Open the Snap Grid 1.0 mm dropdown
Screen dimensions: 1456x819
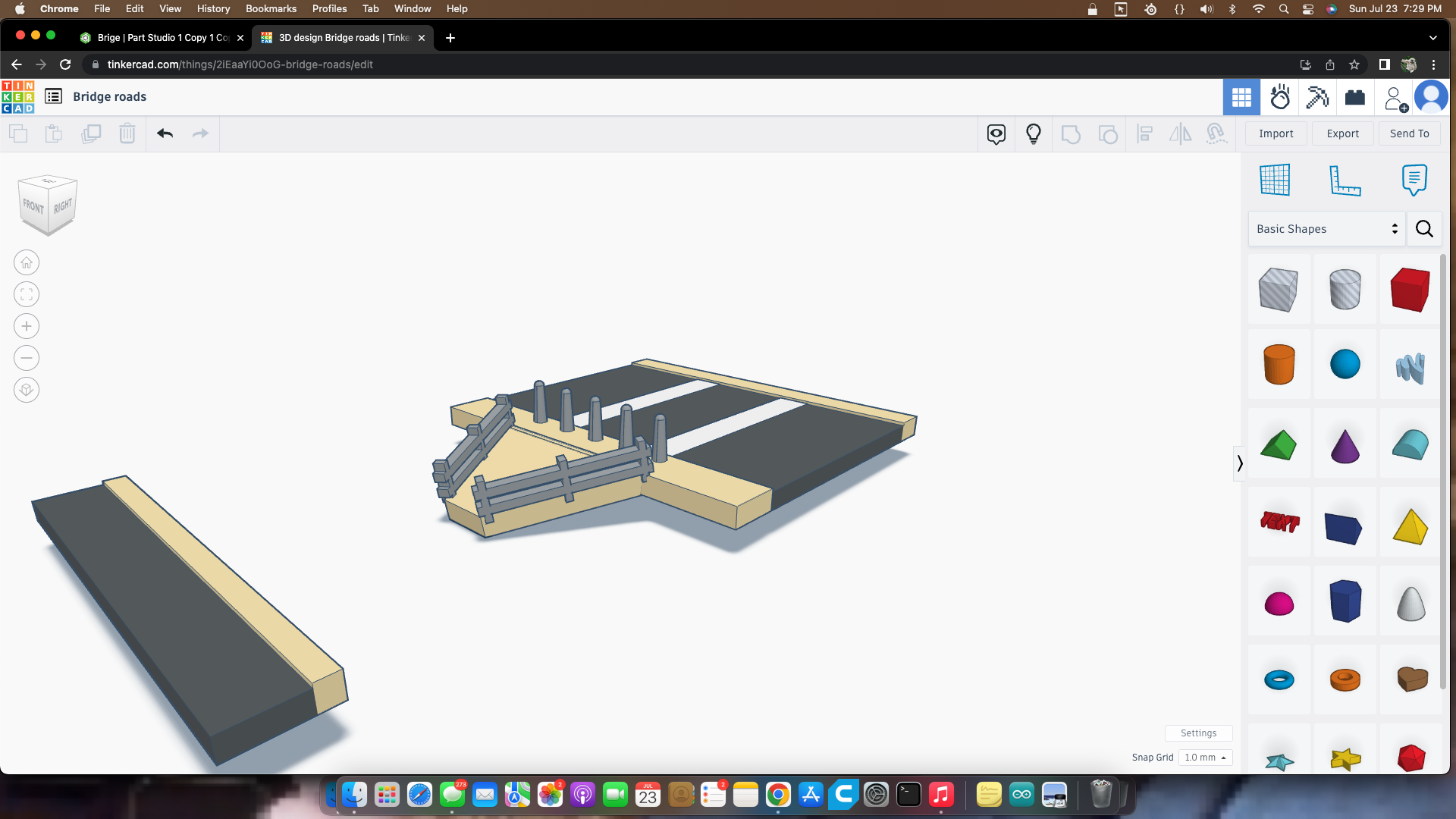tap(1205, 758)
